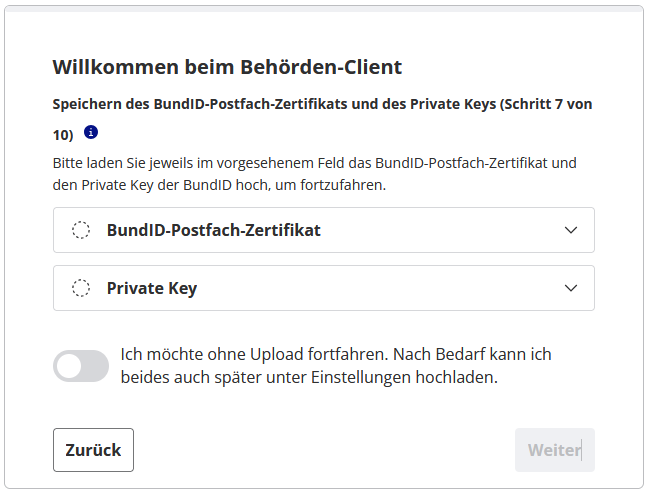Enable the continue-without-upload toggle switch
This screenshot has height=495, width=649.
81,366
